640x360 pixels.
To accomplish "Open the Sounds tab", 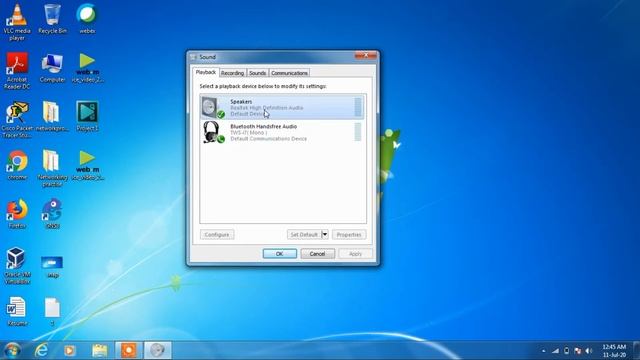I will tap(258, 73).
